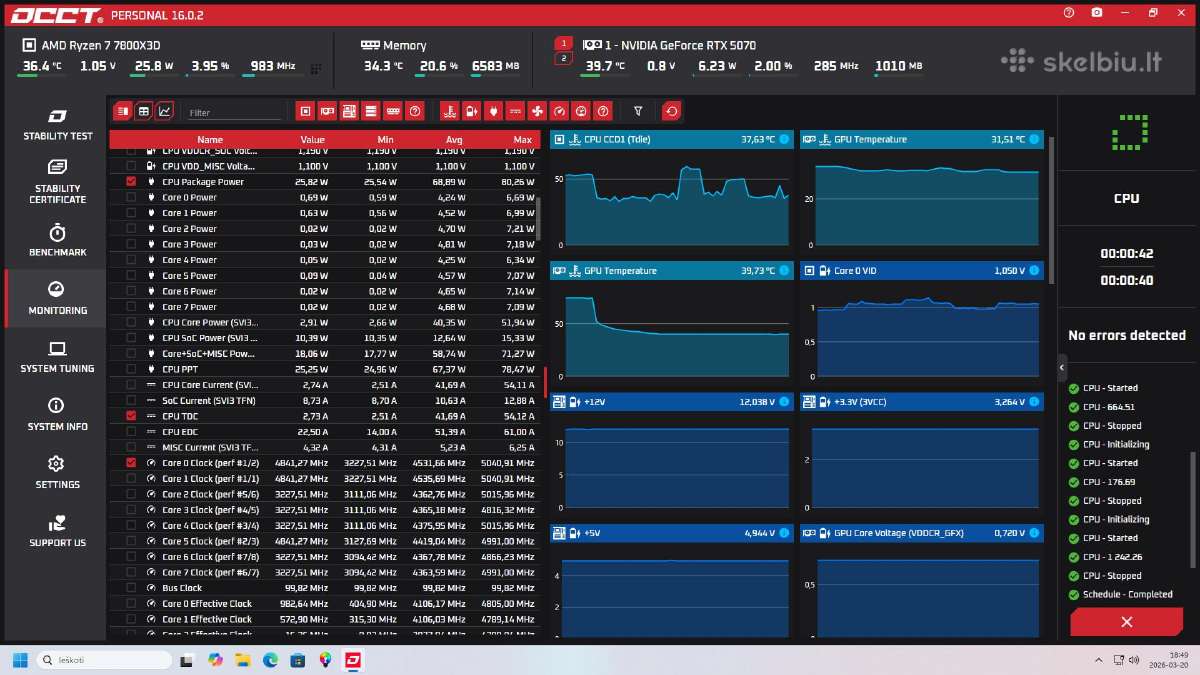
Task: Switch to the graph view icon
Action: tap(164, 111)
